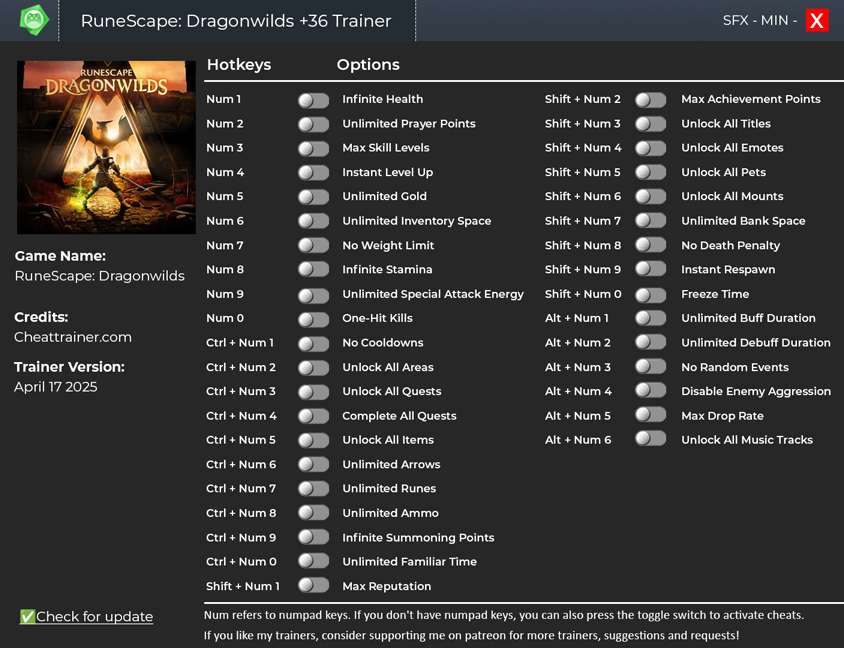Enable Unlimited Prayer Points switch
This screenshot has width=844, height=648.
coord(314,124)
